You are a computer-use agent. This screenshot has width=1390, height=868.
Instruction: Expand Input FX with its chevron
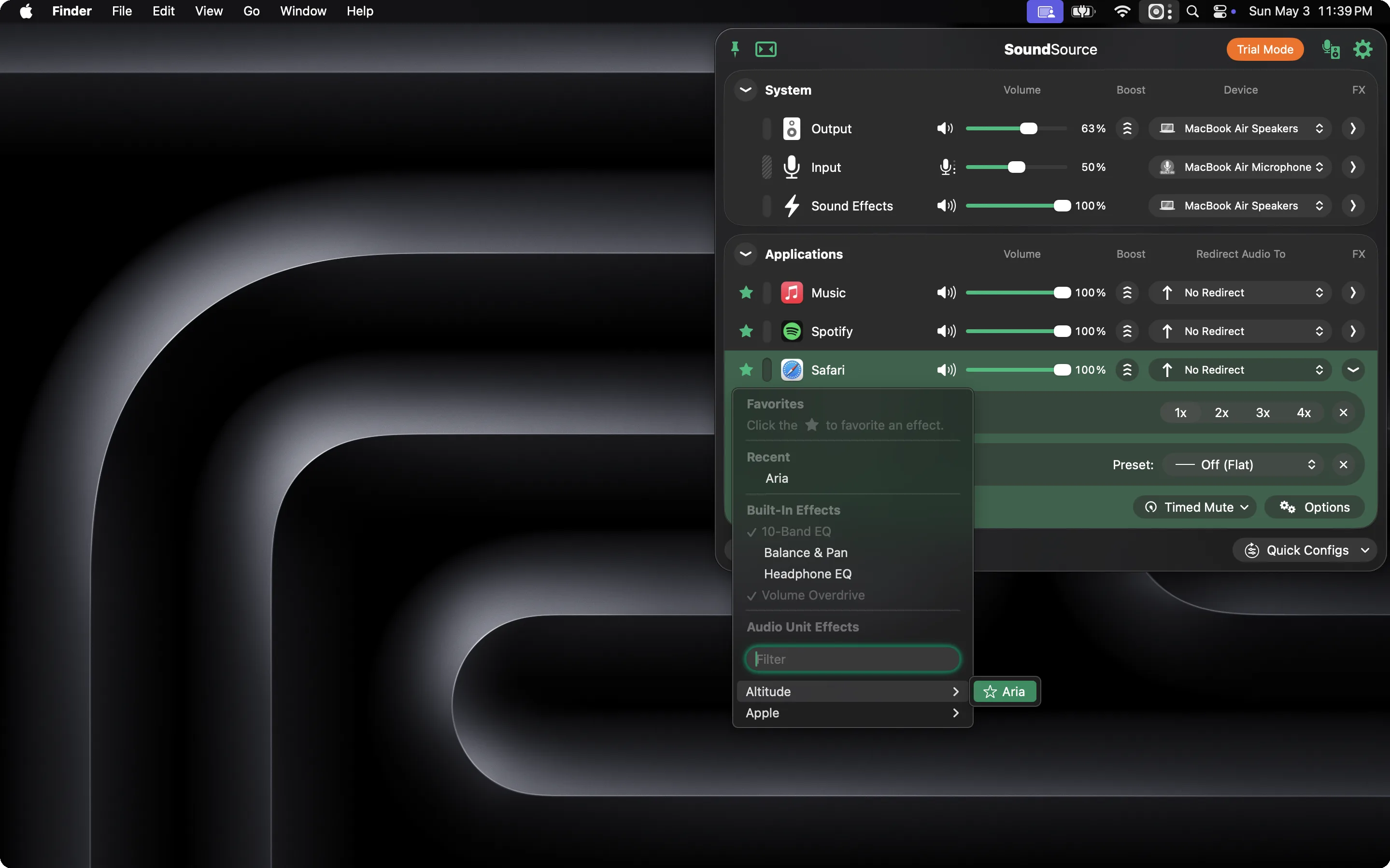click(1353, 167)
